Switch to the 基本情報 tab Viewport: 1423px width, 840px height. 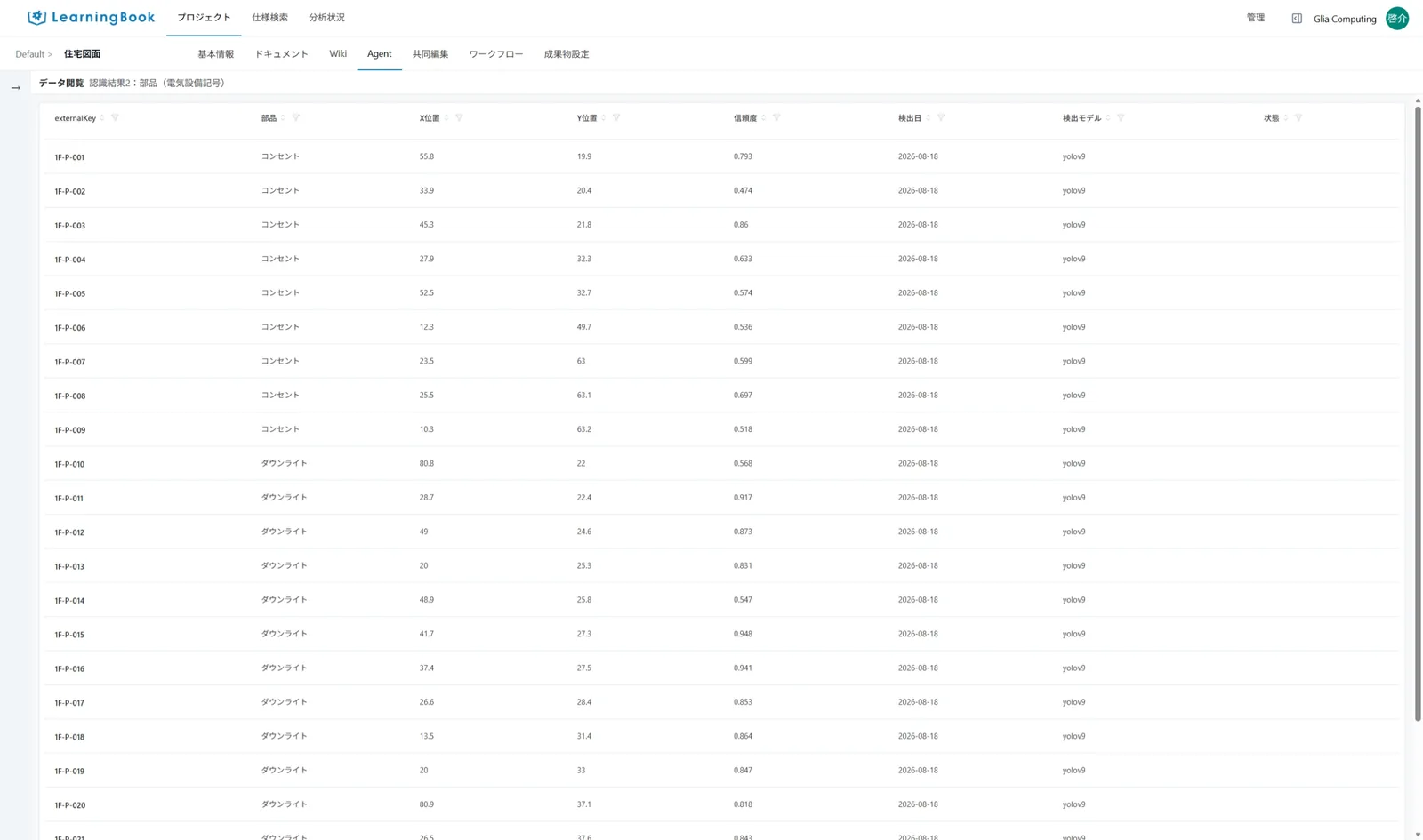(x=215, y=54)
